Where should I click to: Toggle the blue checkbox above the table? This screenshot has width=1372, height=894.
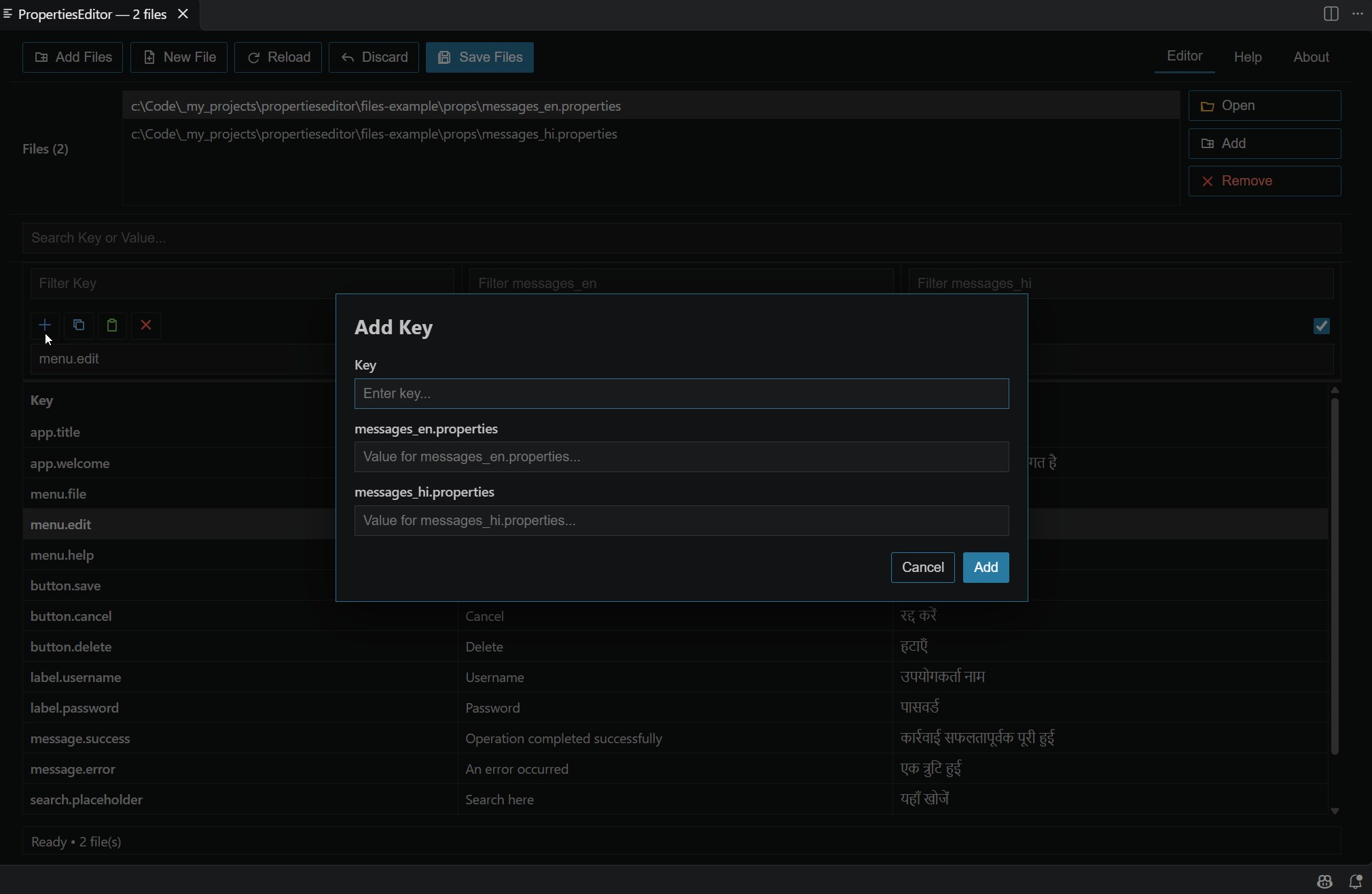[x=1322, y=326]
